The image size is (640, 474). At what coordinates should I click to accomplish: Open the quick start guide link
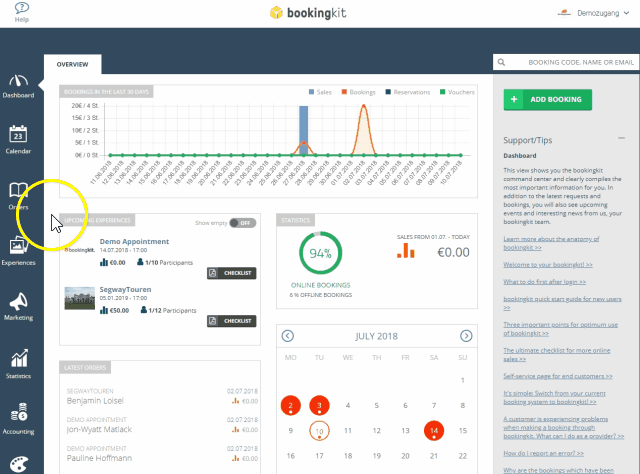[562, 303]
